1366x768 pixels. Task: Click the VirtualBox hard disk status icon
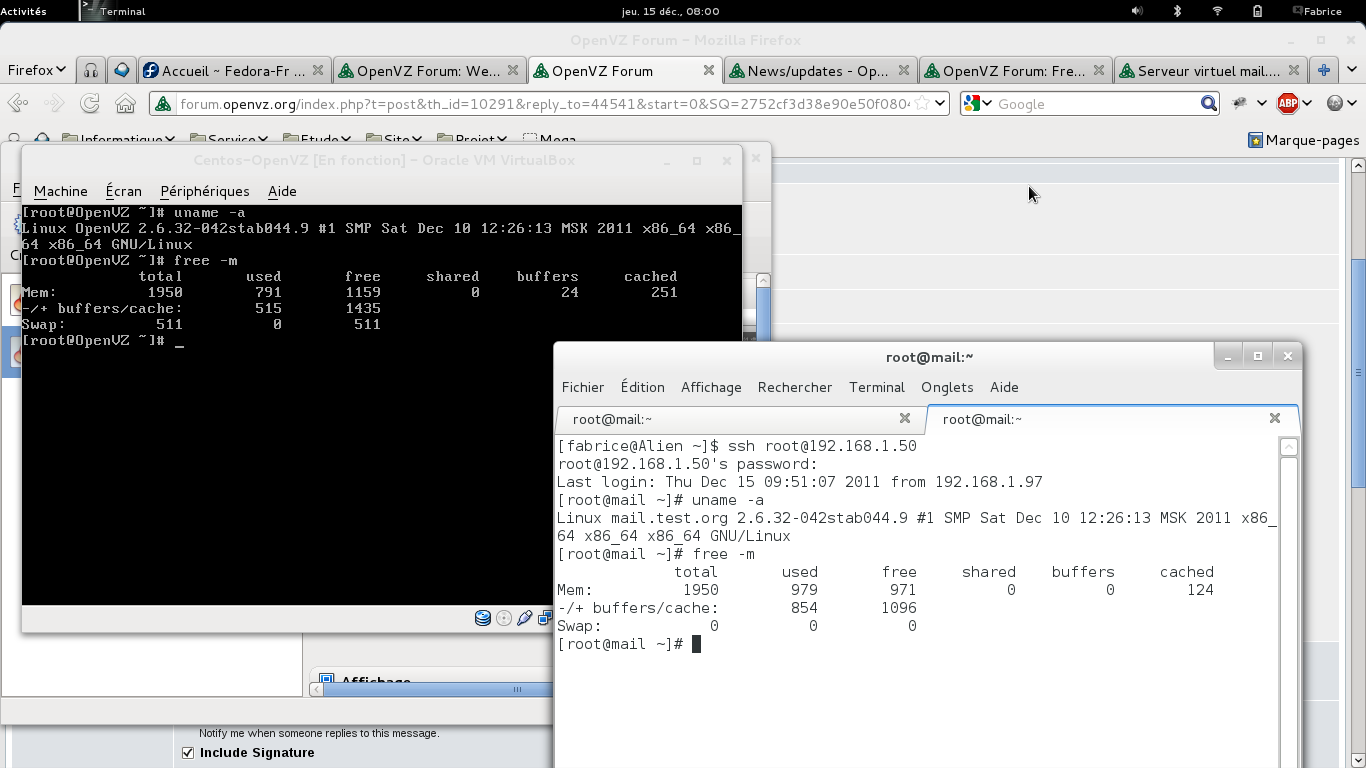483,618
